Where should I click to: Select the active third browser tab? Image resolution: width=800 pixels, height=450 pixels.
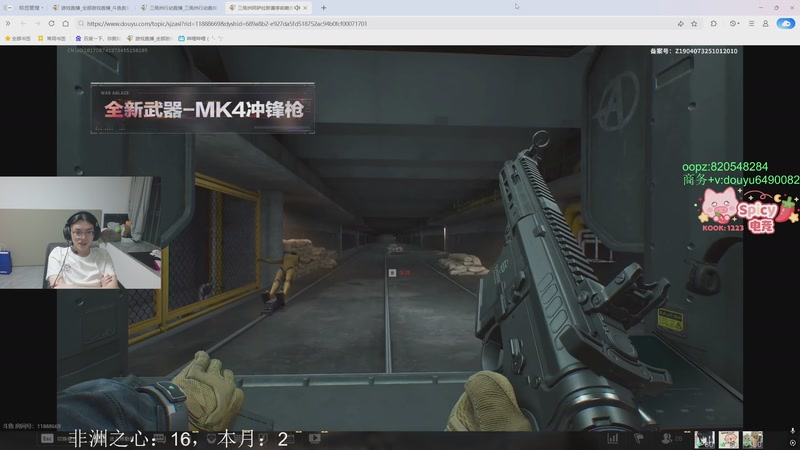point(268,8)
